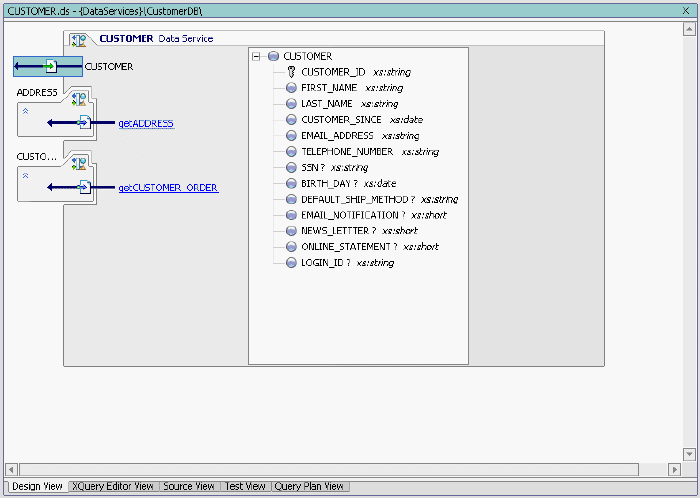This screenshot has width=700, height=498.
Task: Click the element icon beside SSN
Action: pos(291,167)
